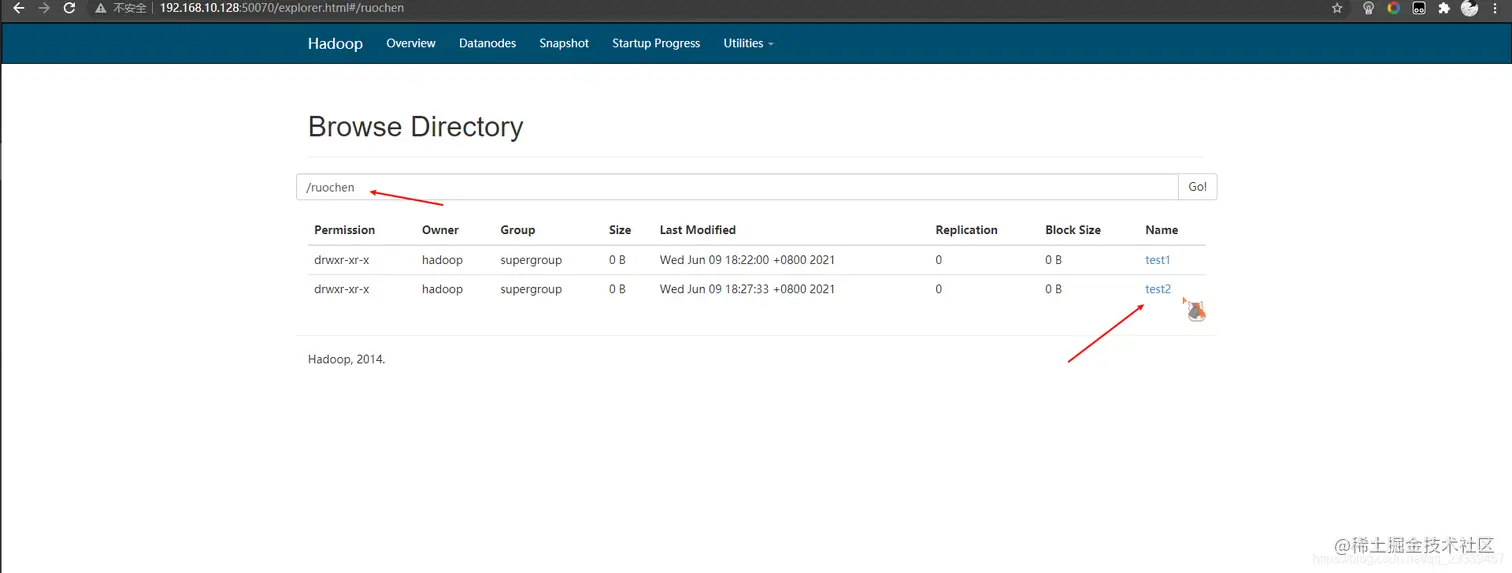Click the Browse Directory heading
The image size is (1512, 573).
point(416,127)
